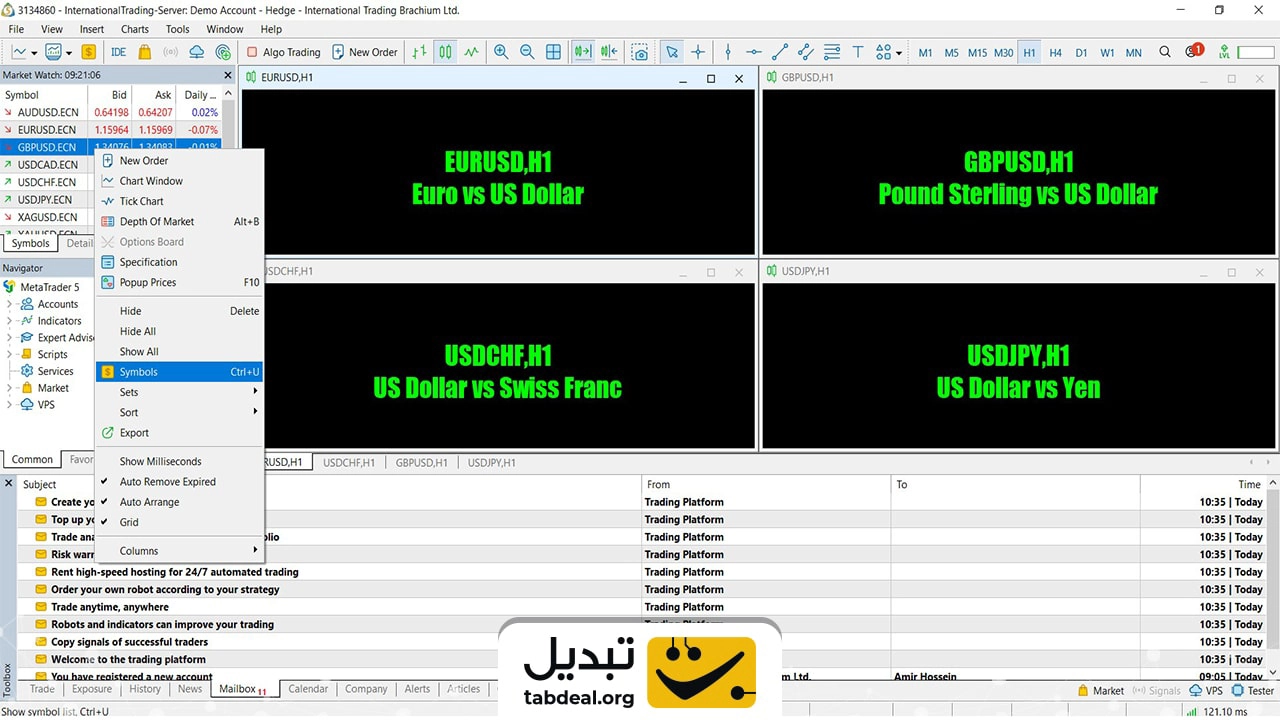Image resolution: width=1280 pixels, height=720 pixels.
Task: Click the New Order button
Action: [x=364, y=52]
